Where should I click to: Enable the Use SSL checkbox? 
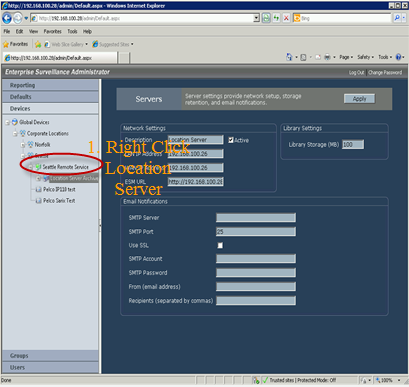click(x=220, y=245)
